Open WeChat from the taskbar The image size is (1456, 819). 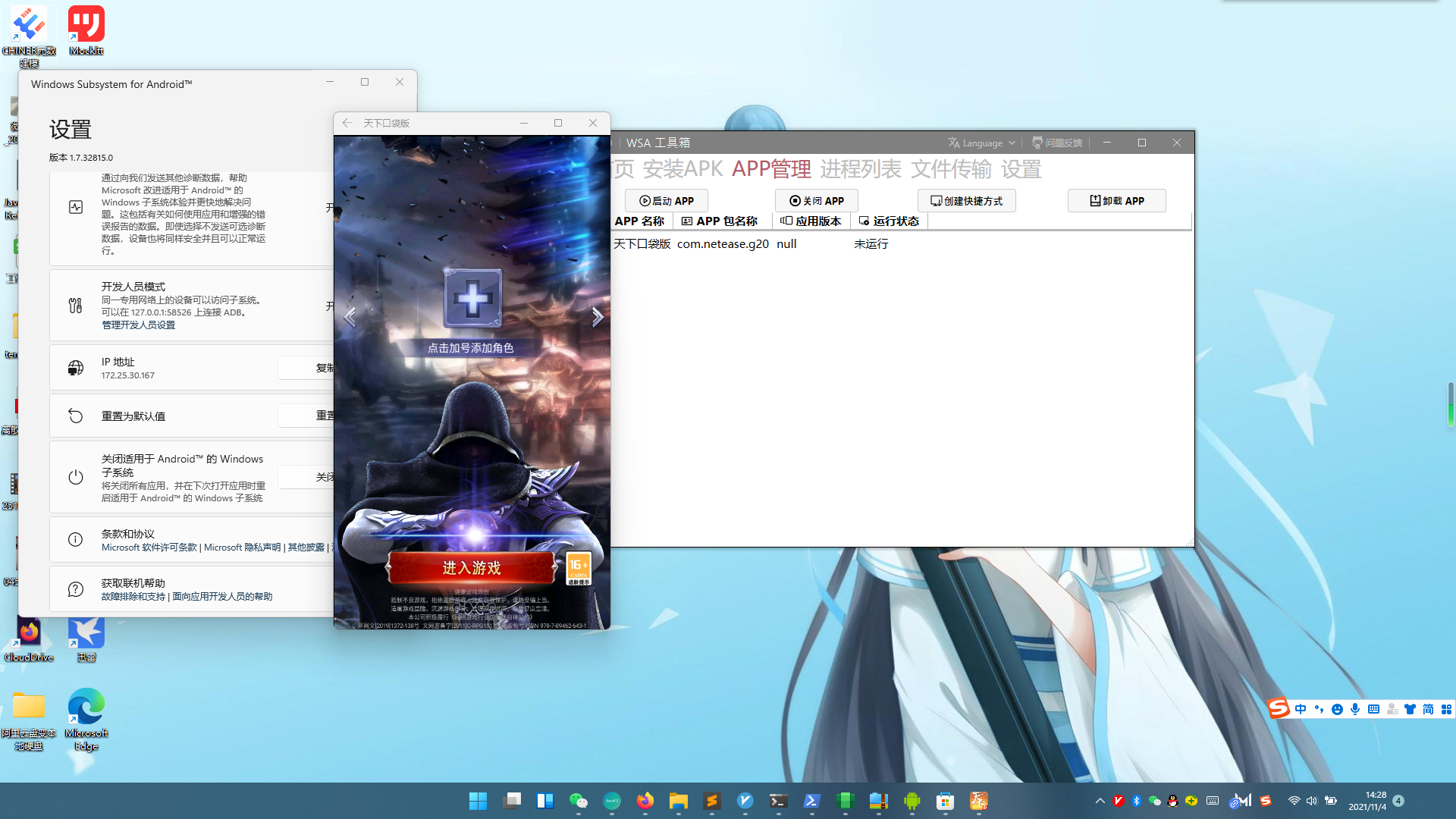click(579, 801)
